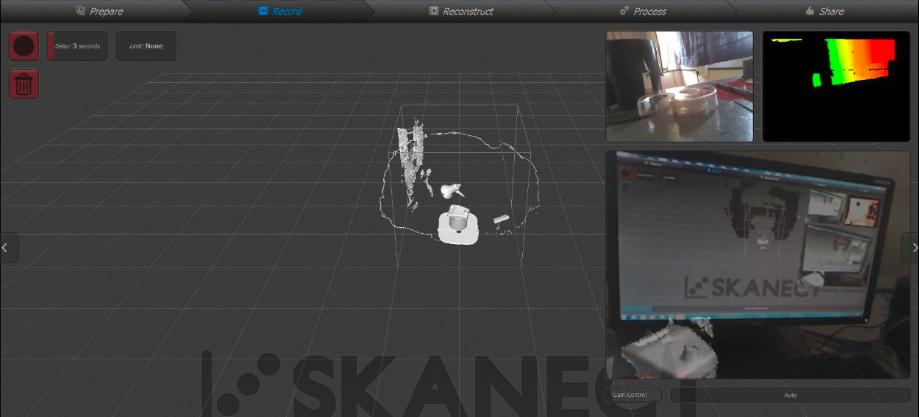Image resolution: width=919 pixels, height=417 pixels.
Task: Click the scanned object in 3D viewport
Action: pyautogui.click(x=458, y=225)
